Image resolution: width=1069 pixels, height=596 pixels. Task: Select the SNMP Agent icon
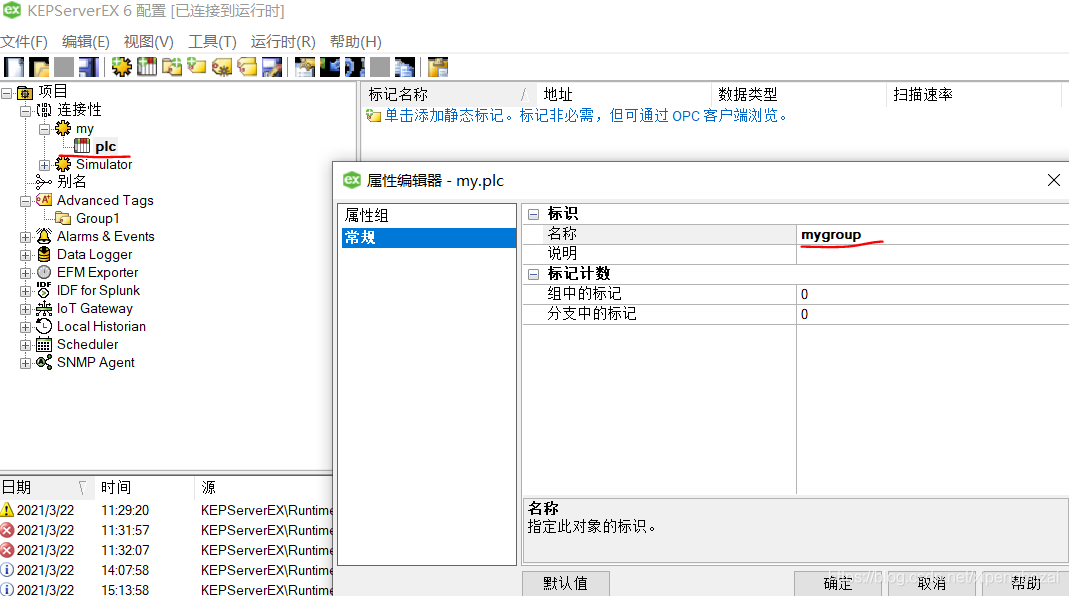click(44, 362)
